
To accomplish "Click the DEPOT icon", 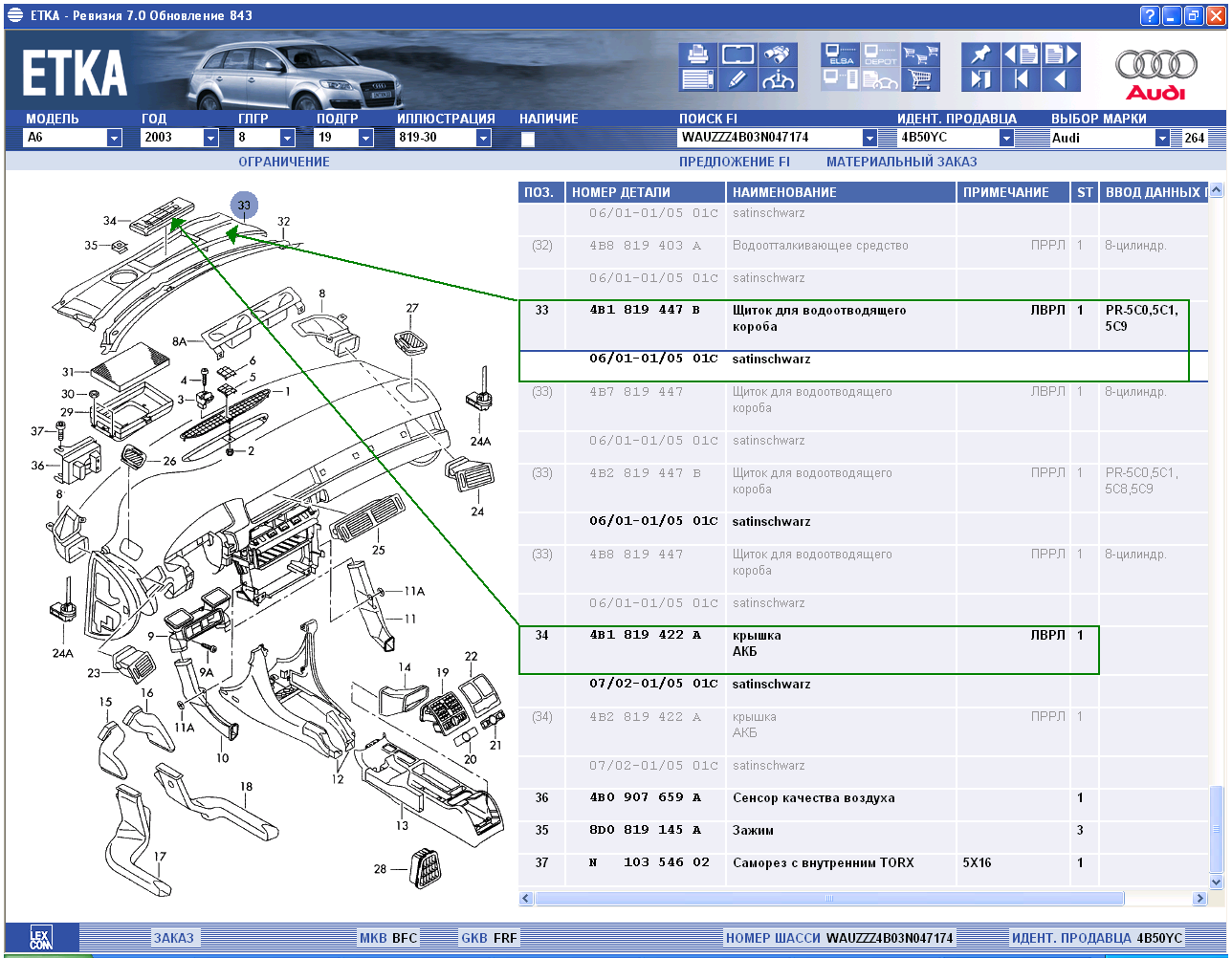I will click(x=881, y=54).
